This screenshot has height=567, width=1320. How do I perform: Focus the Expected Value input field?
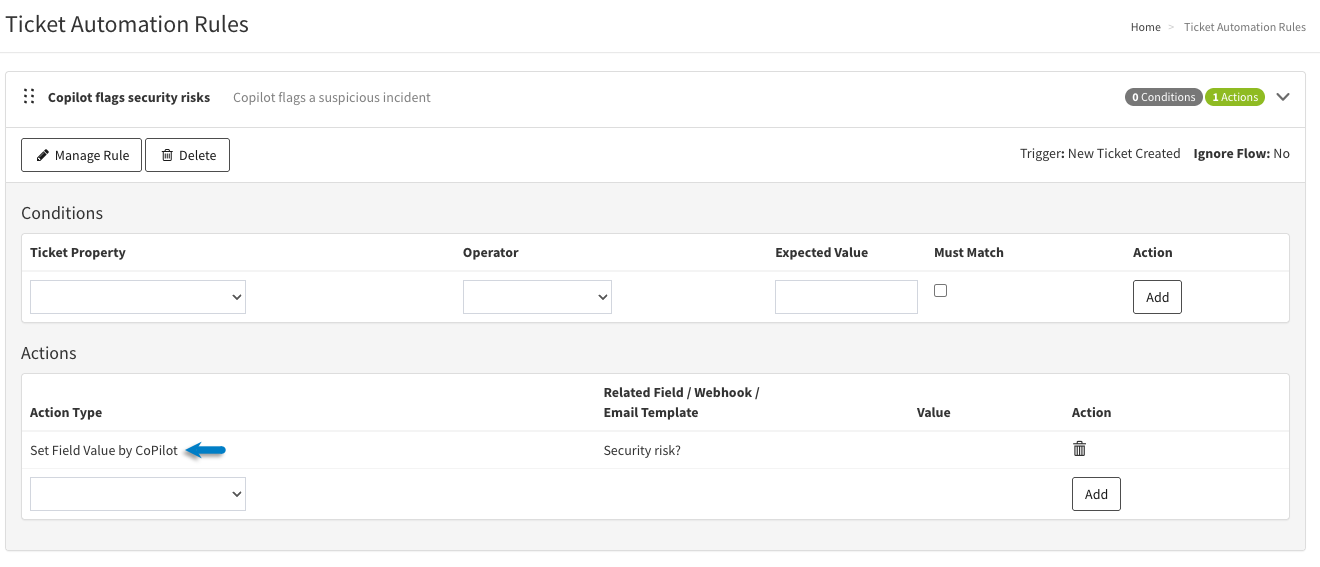click(x=846, y=297)
